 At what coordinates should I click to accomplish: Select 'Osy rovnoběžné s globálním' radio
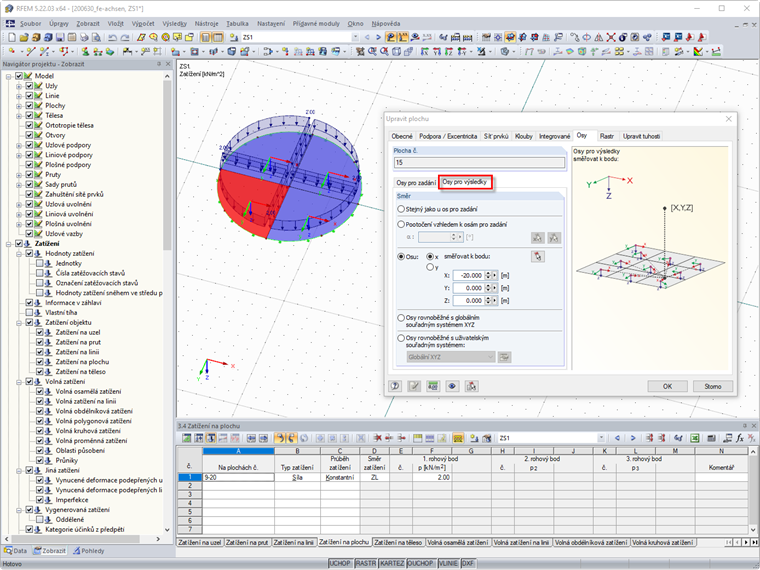[x=401, y=318]
